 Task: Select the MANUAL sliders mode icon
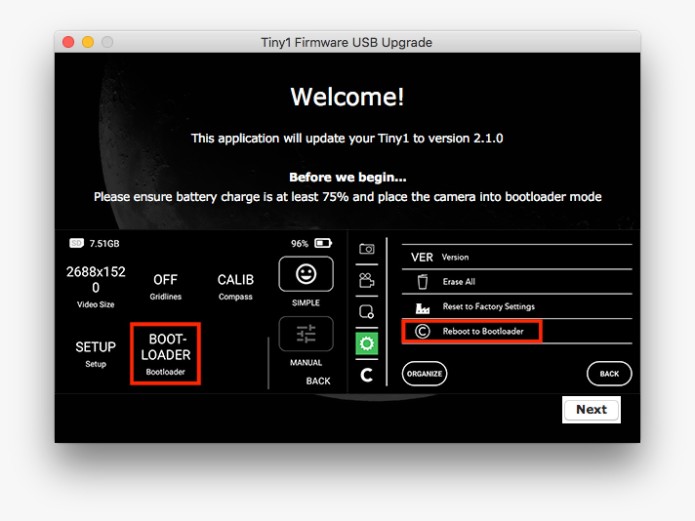[306, 334]
